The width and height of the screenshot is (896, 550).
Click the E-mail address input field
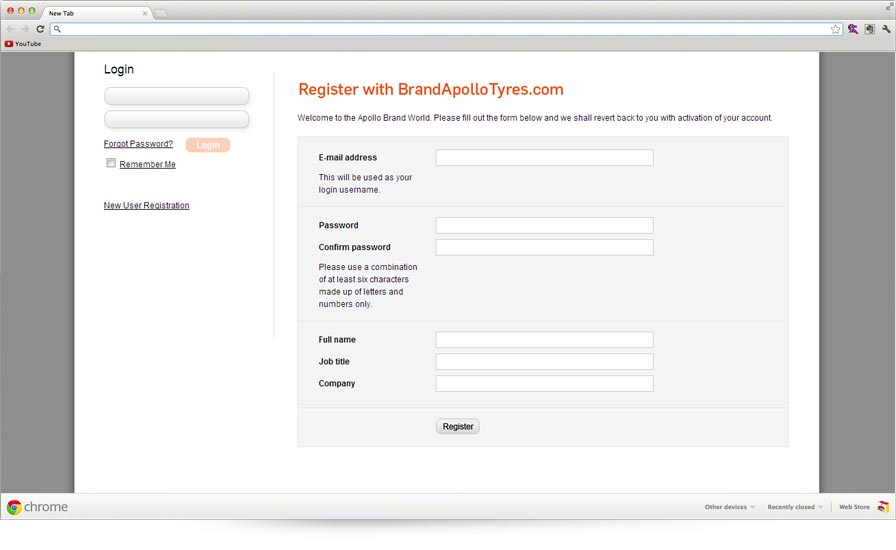tap(544, 158)
